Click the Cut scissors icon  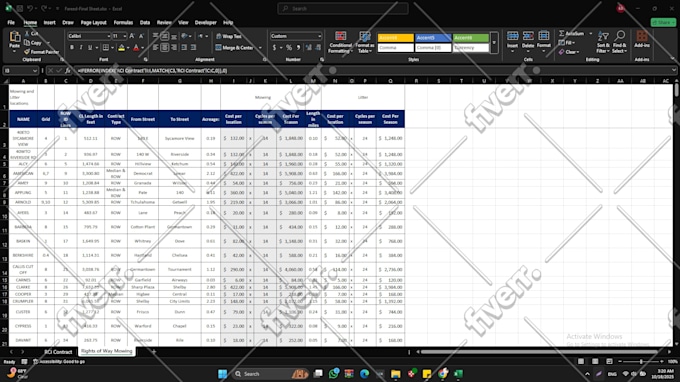pyautogui.click(x=27, y=33)
